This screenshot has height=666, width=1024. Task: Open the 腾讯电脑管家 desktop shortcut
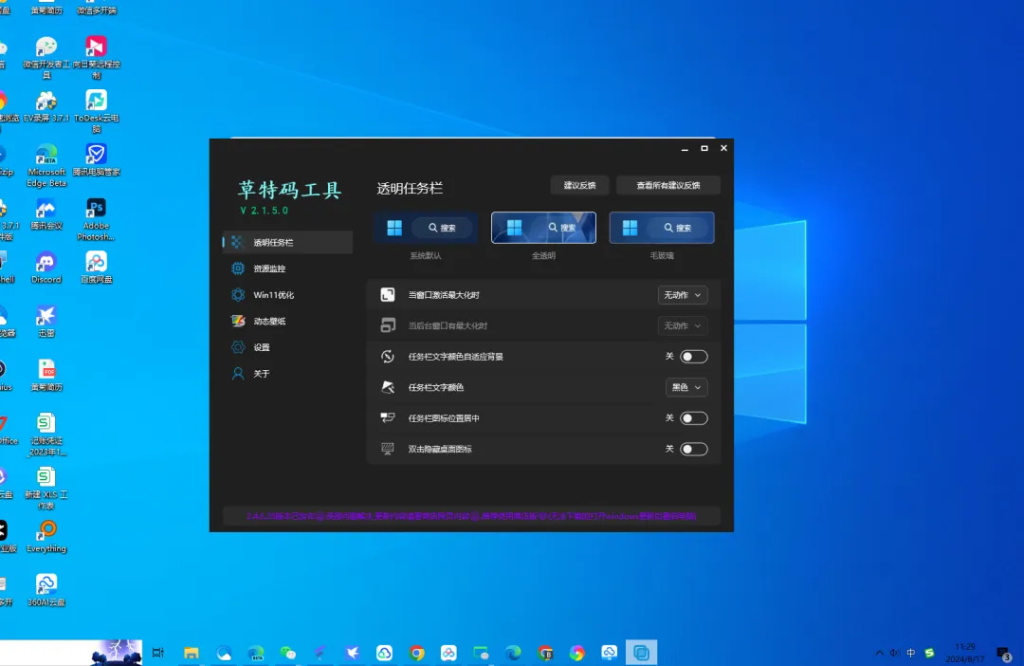tap(96, 160)
